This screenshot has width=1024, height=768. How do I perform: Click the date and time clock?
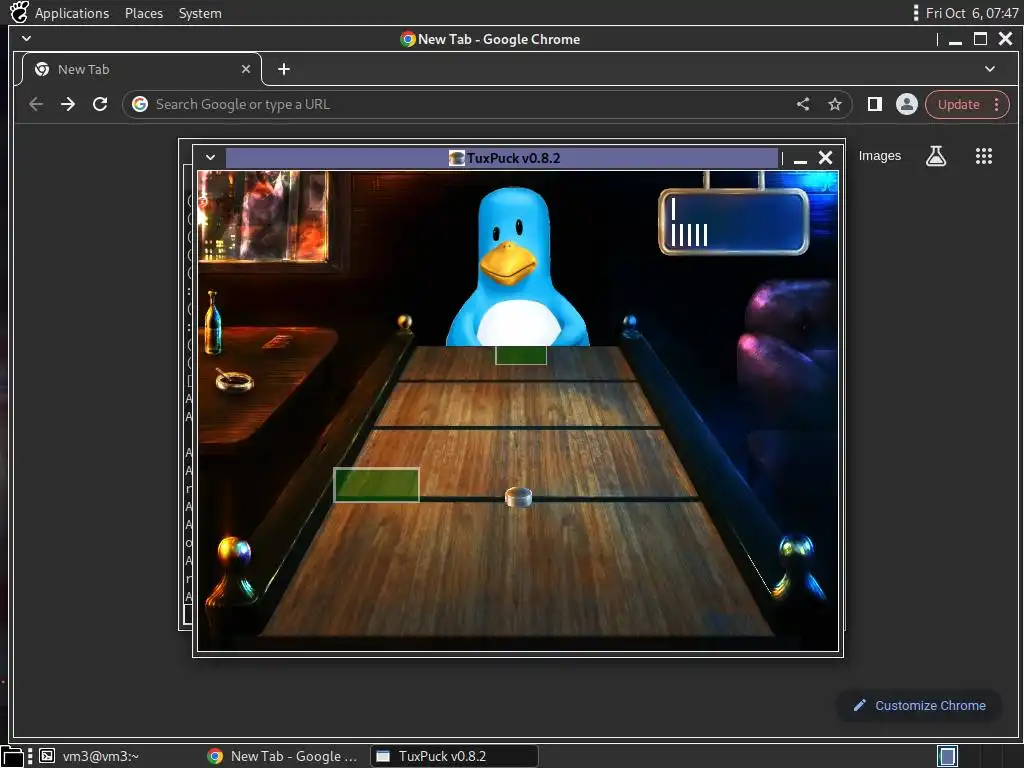(x=972, y=13)
